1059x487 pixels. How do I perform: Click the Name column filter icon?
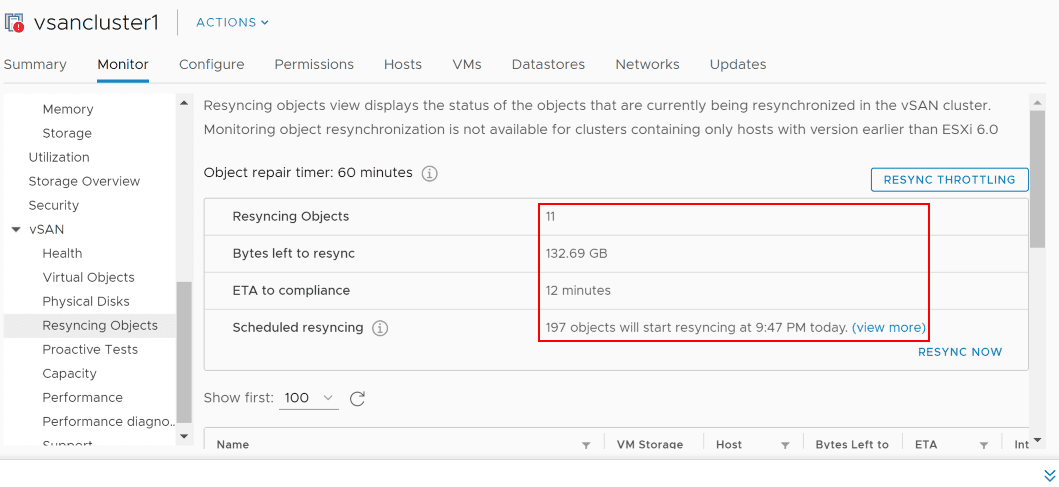click(x=586, y=445)
